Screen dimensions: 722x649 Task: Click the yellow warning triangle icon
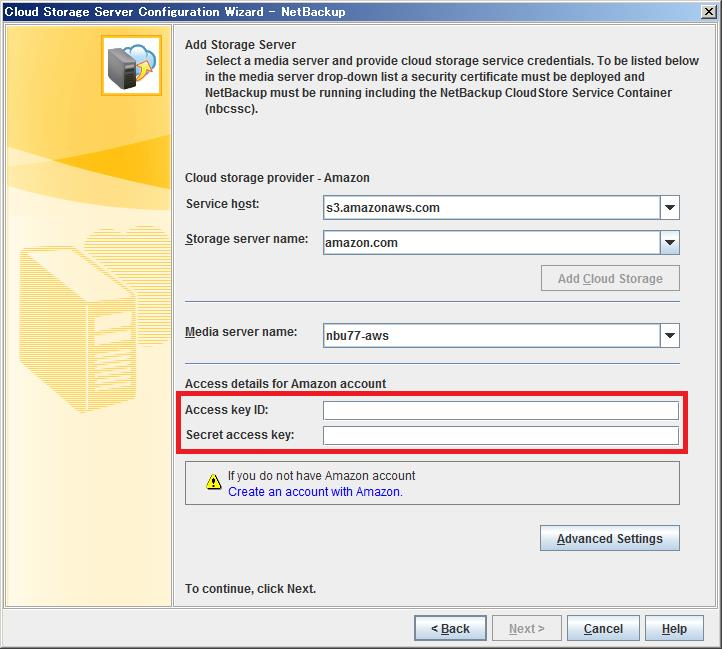[213, 482]
